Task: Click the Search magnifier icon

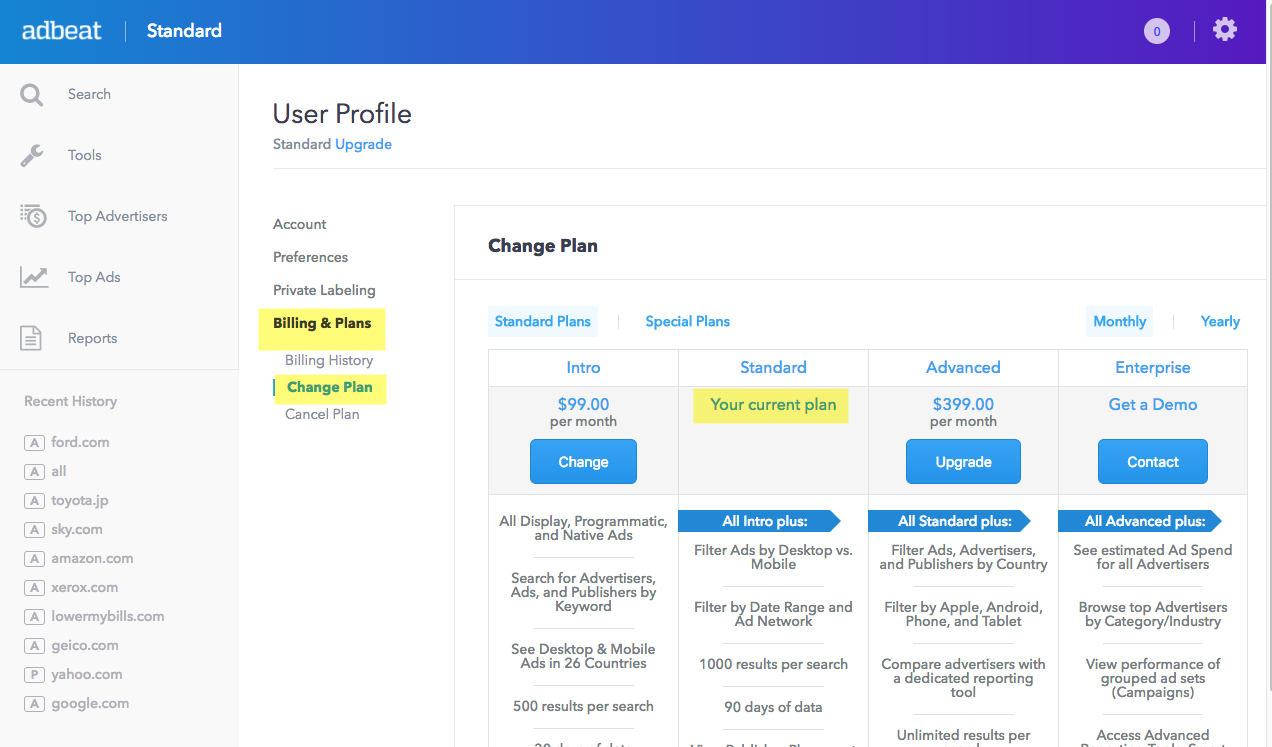Action: 32,95
